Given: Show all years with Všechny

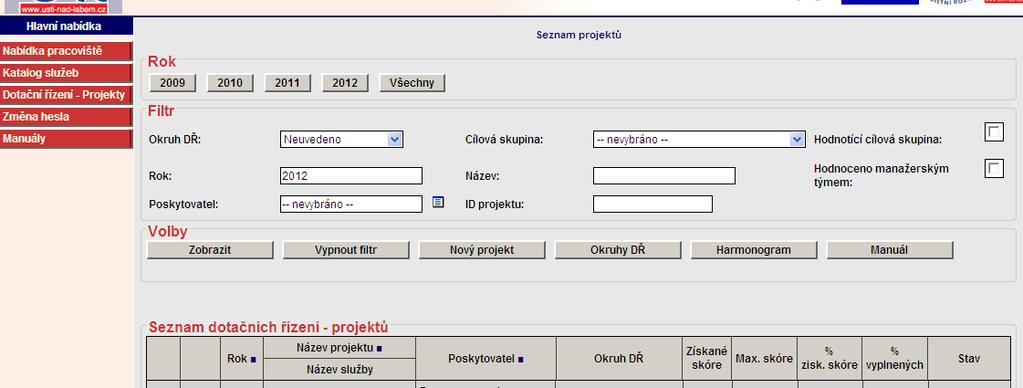Looking at the screenshot, I should pos(412,83).
